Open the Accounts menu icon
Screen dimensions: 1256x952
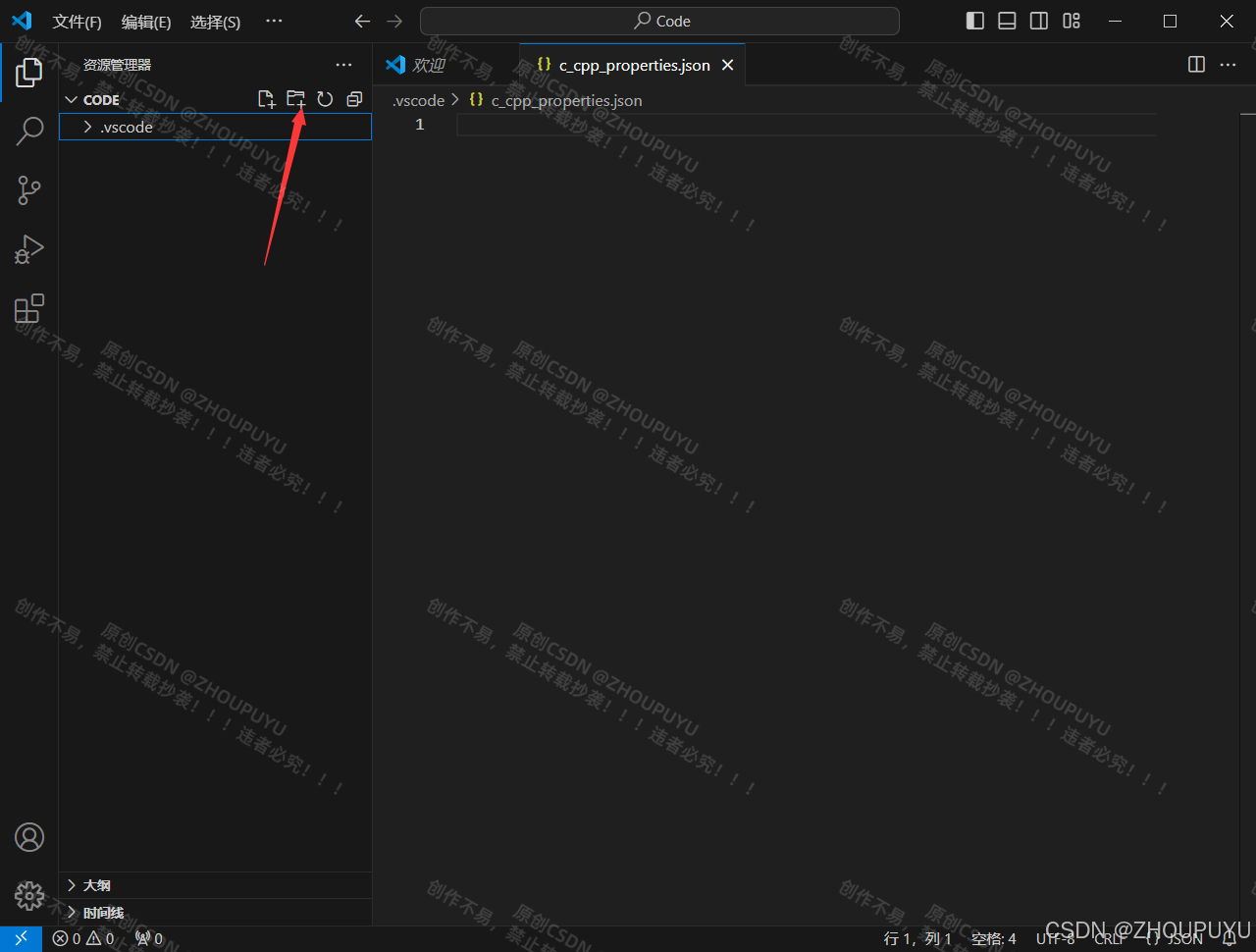(x=29, y=837)
